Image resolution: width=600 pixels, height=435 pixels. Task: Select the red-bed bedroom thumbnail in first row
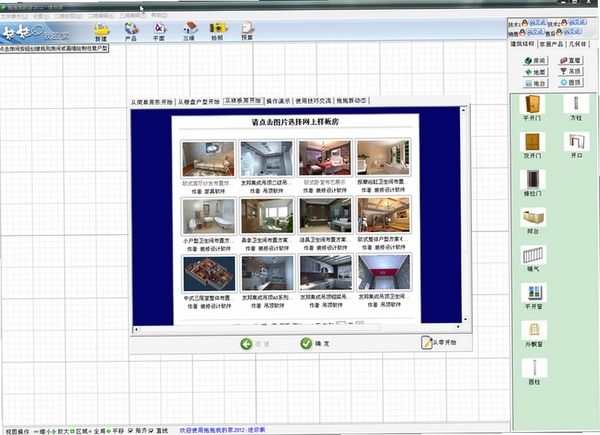pyautogui.click(x=325, y=158)
